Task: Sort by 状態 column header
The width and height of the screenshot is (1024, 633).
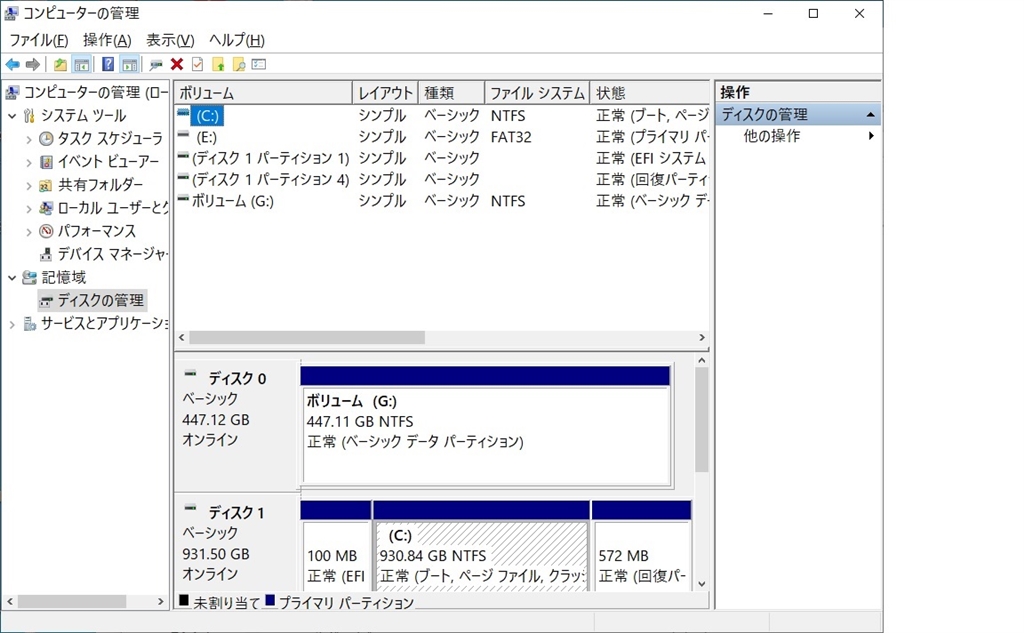Action: pyautogui.click(x=650, y=93)
